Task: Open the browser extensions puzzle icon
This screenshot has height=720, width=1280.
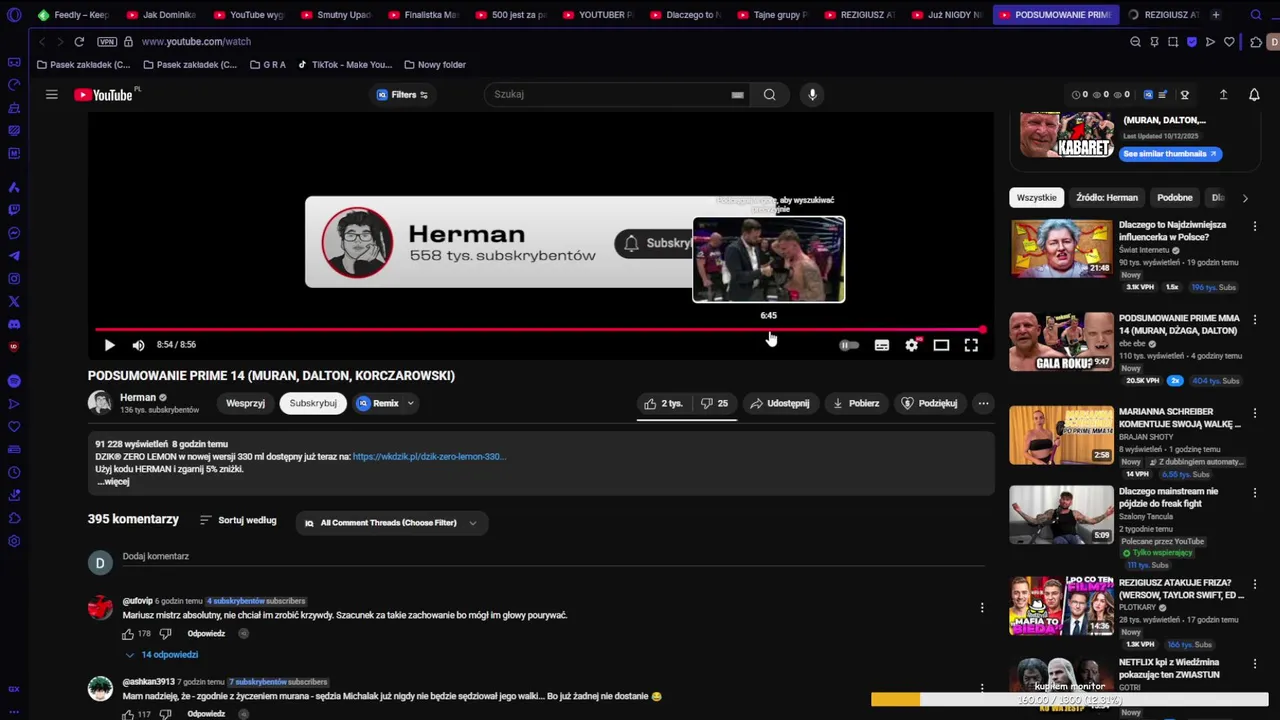Action: tap(1256, 42)
